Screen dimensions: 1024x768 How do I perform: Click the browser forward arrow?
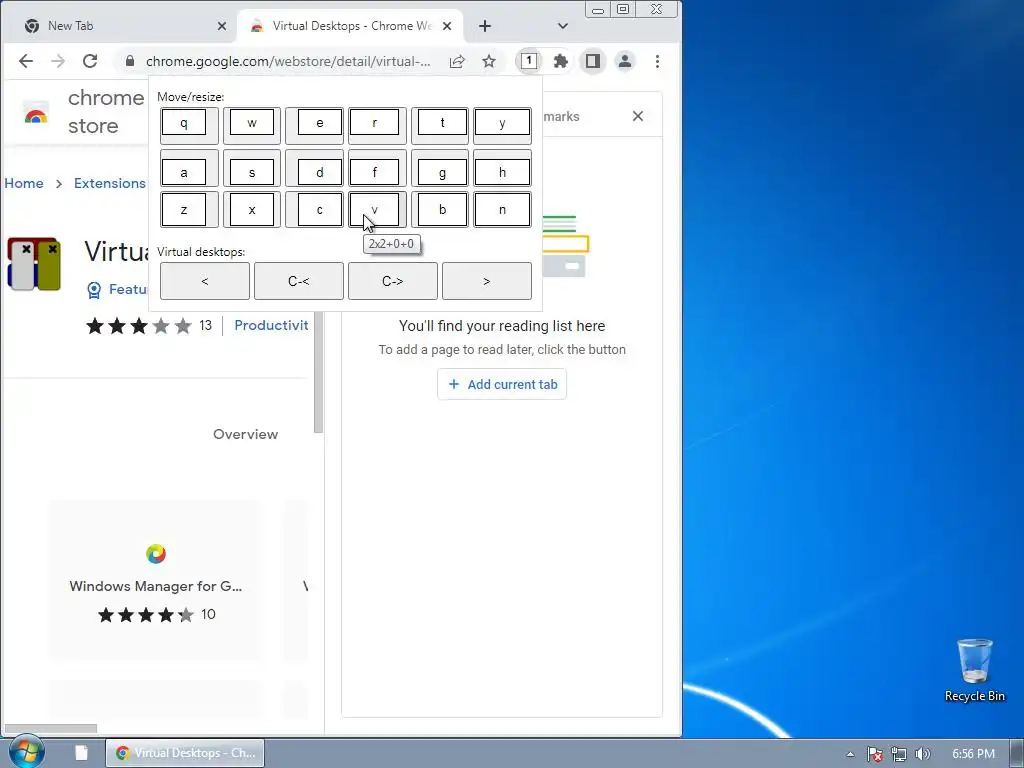pos(57,61)
